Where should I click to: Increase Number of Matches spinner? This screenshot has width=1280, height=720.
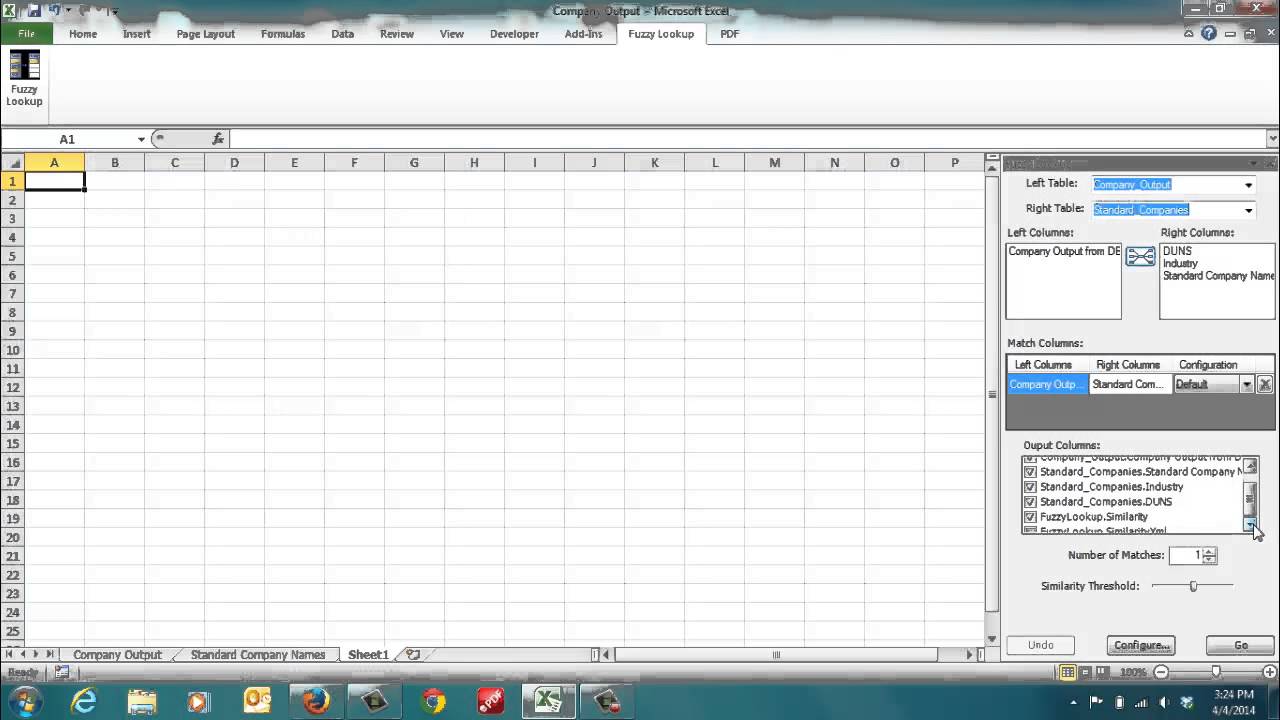(x=1210, y=551)
